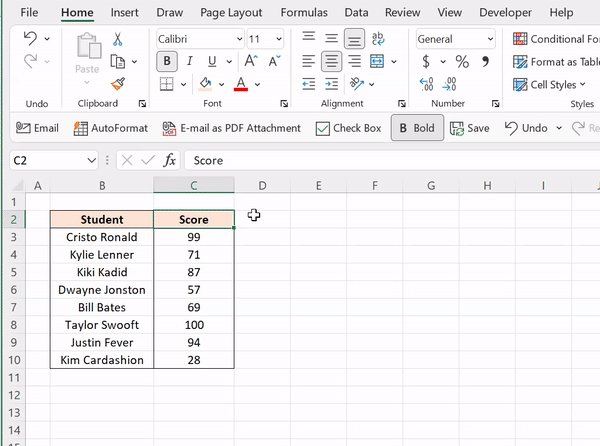Screen dimensions: 600x446
Task: Expand Name Box dropdown arrow
Action: click(x=91, y=160)
